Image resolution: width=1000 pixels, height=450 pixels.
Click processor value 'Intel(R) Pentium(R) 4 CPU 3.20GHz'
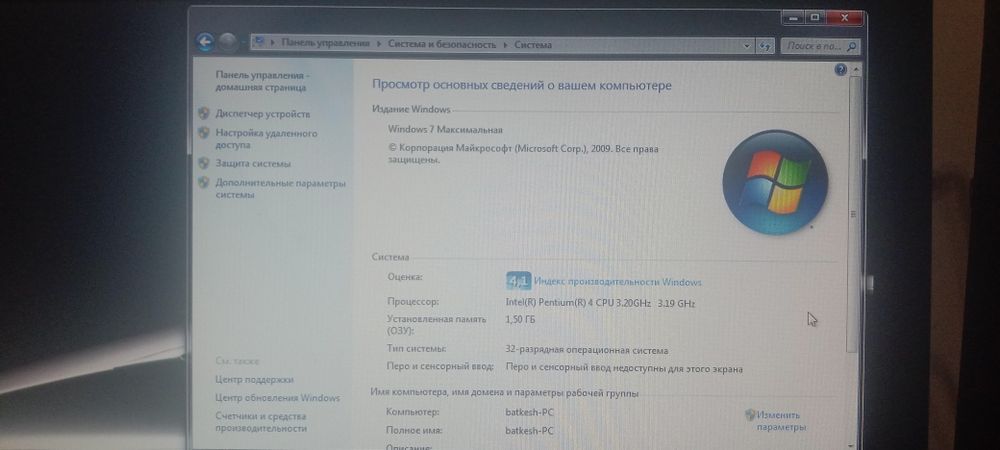(x=578, y=303)
